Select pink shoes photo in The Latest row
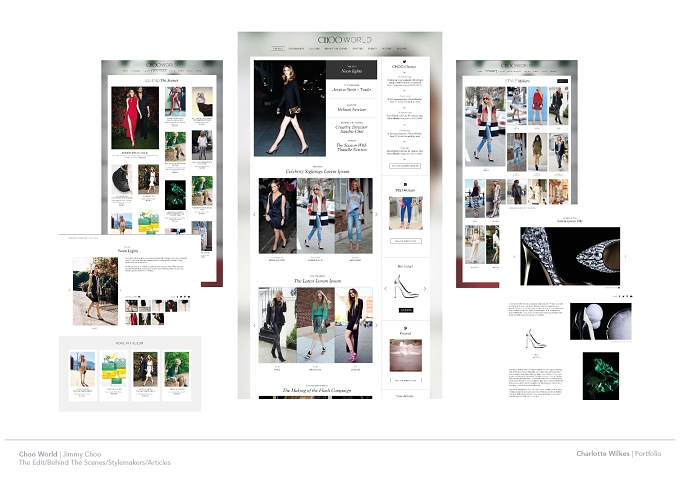 point(354,325)
